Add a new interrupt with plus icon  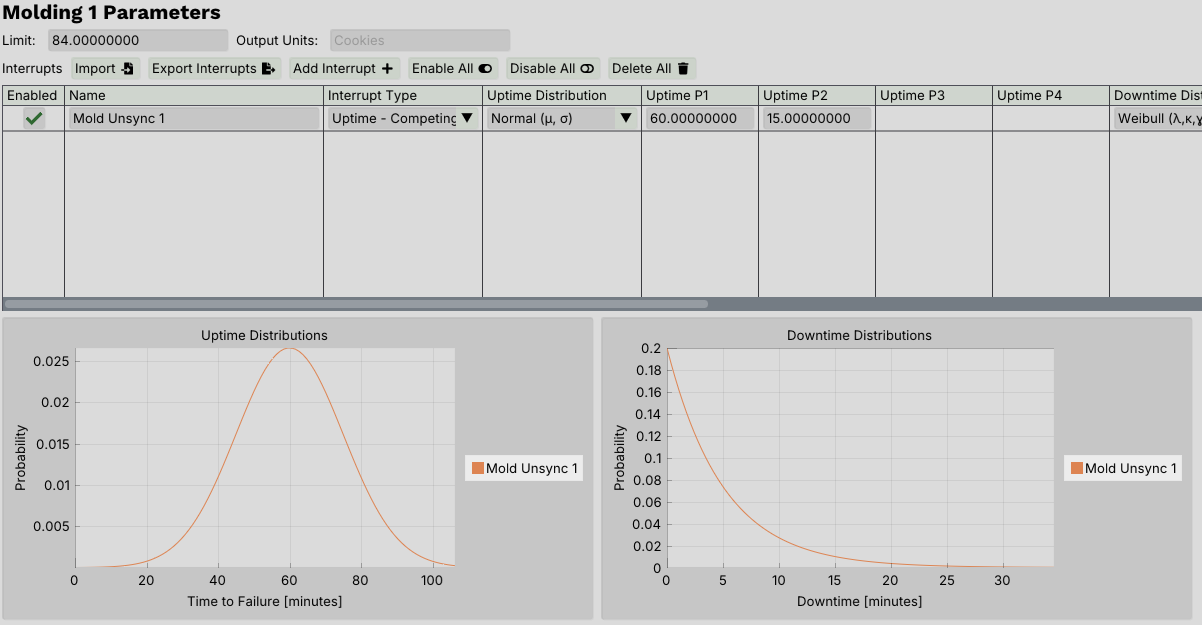[388, 69]
